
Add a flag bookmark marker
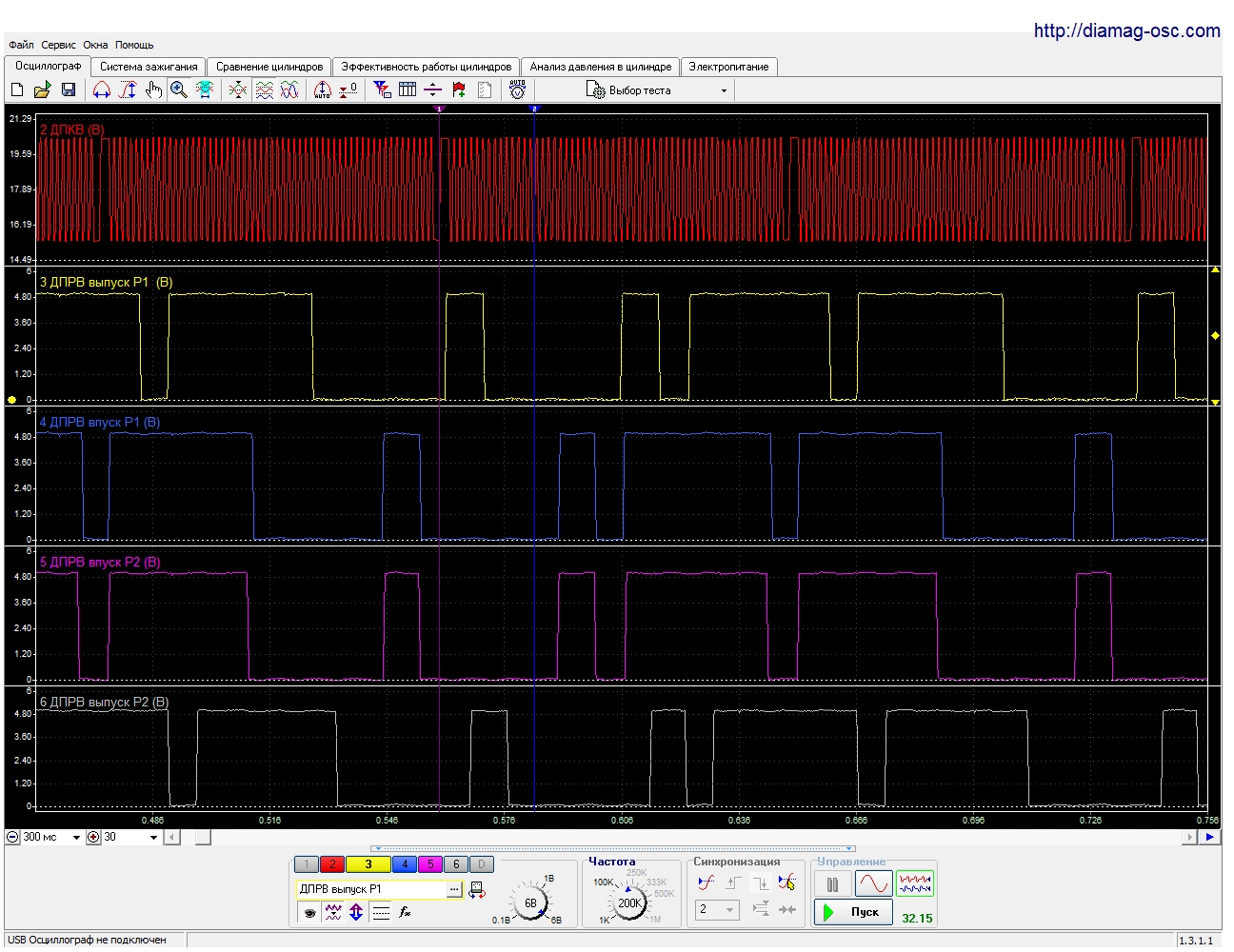459,89
